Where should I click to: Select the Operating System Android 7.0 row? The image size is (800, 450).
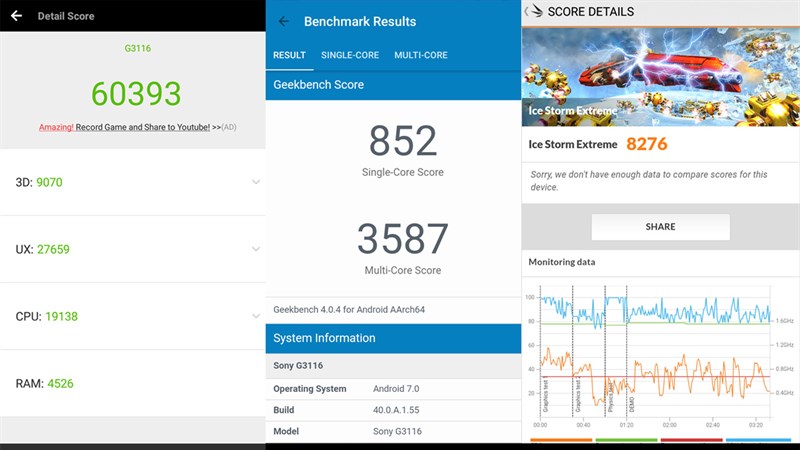(393, 389)
